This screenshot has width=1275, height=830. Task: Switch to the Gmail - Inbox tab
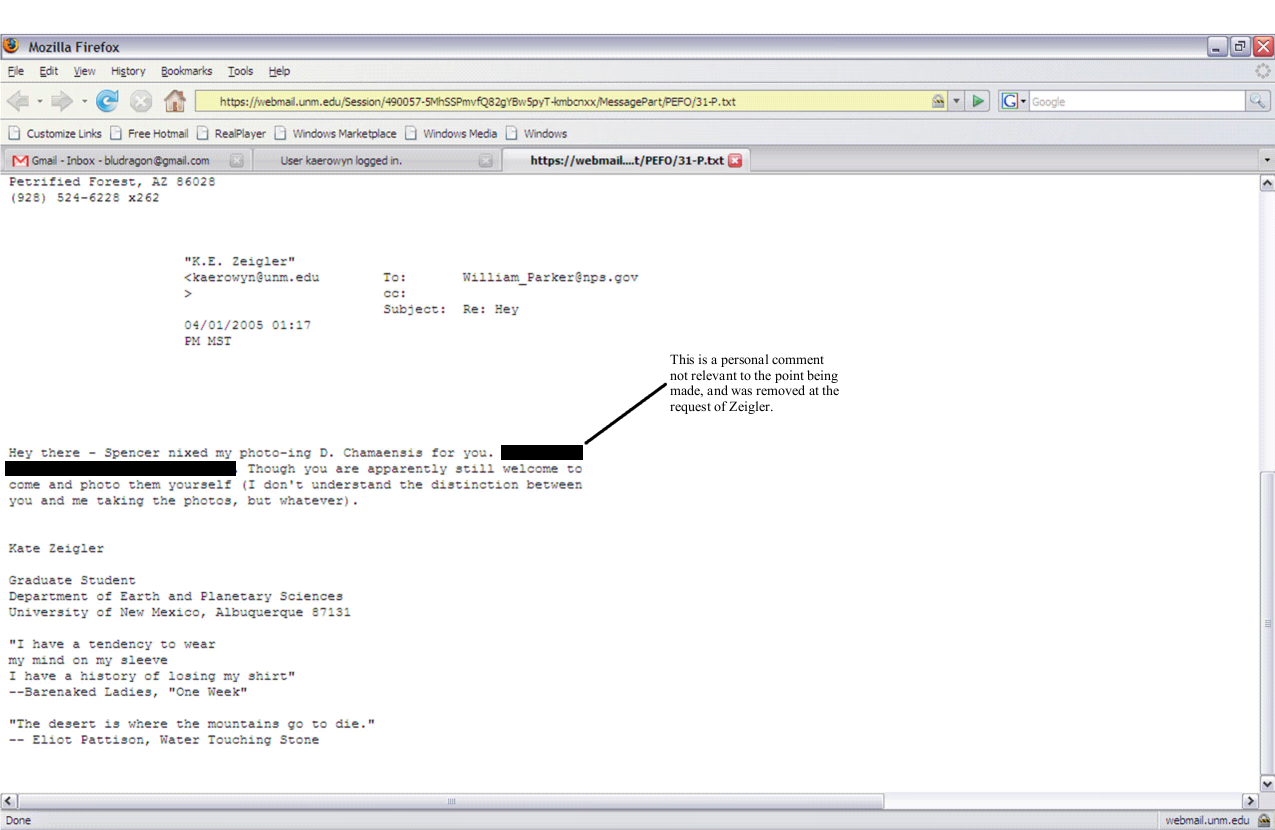tap(126, 160)
